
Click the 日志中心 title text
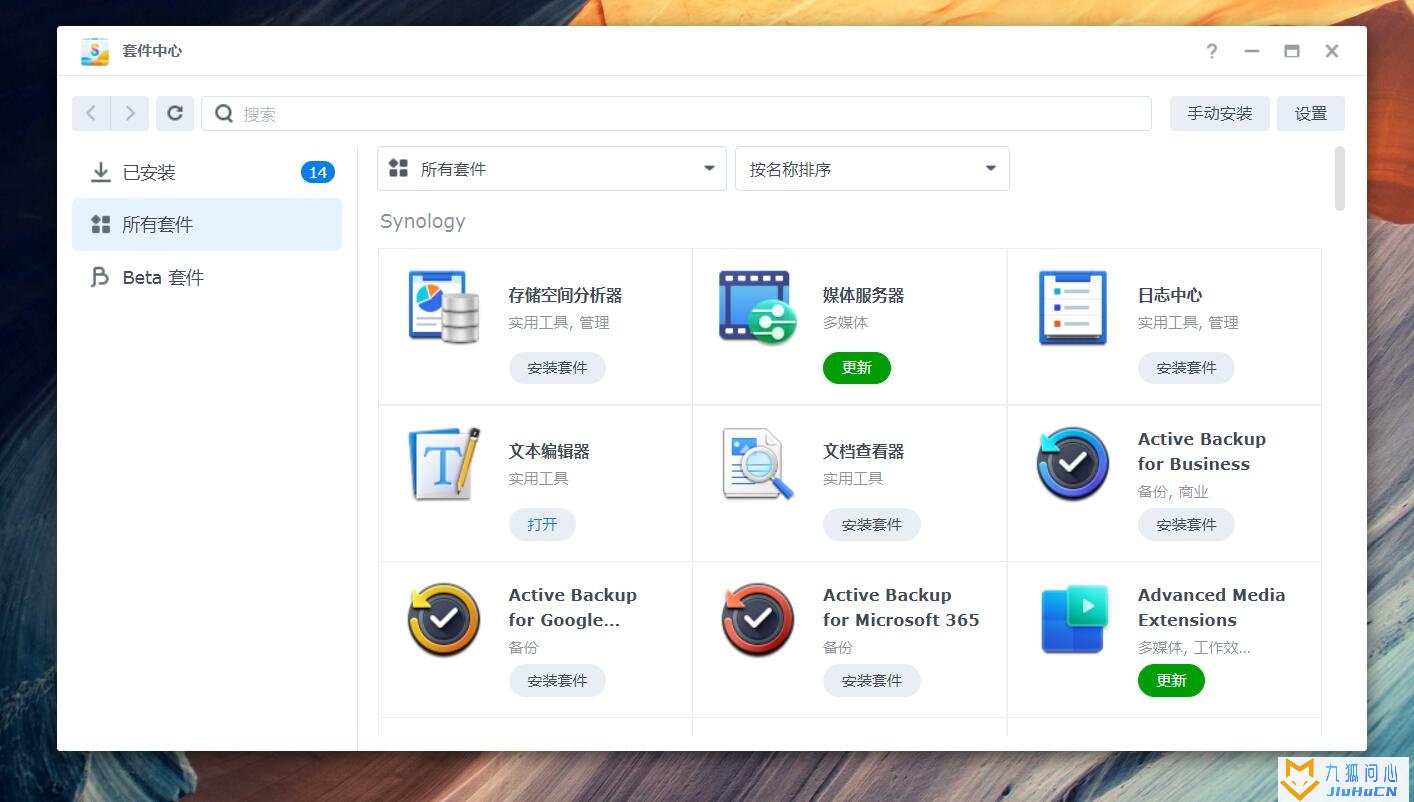[1170, 295]
